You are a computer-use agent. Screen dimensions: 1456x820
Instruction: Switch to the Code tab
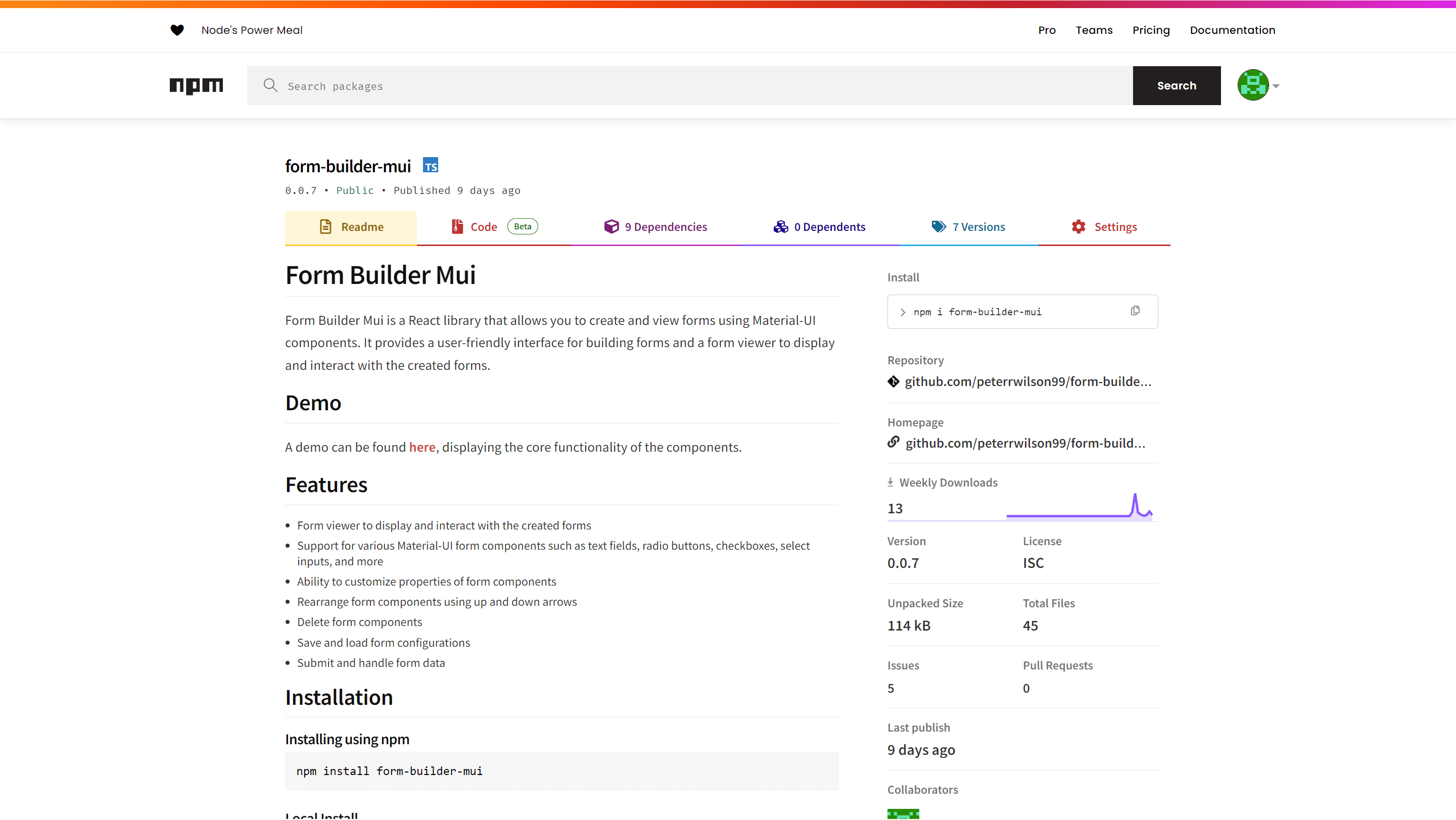pos(484,226)
